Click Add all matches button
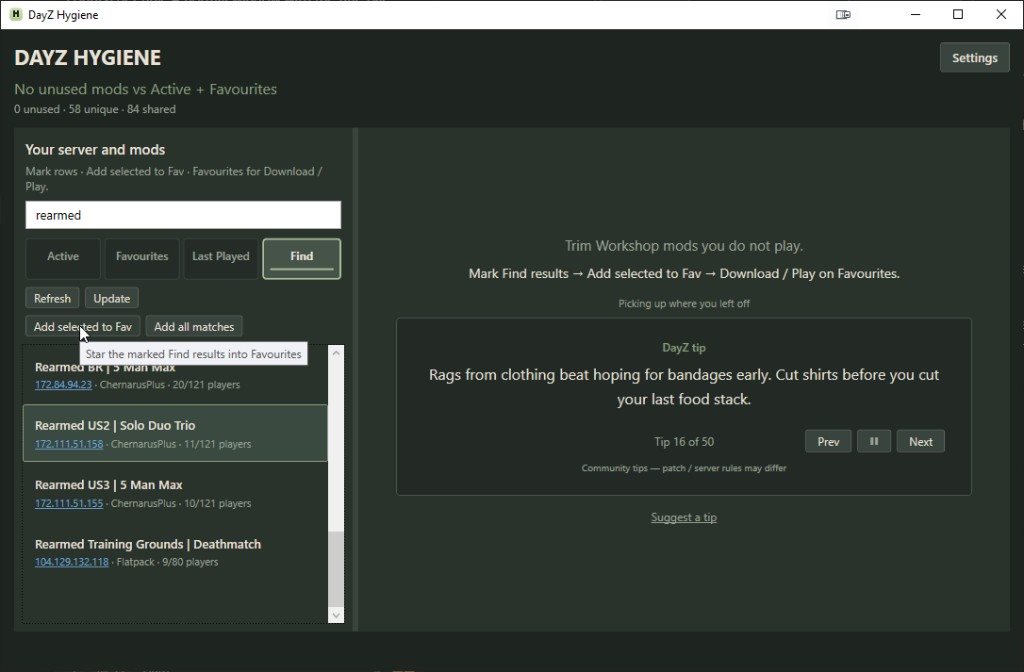This screenshot has width=1024, height=672. coord(194,327)
